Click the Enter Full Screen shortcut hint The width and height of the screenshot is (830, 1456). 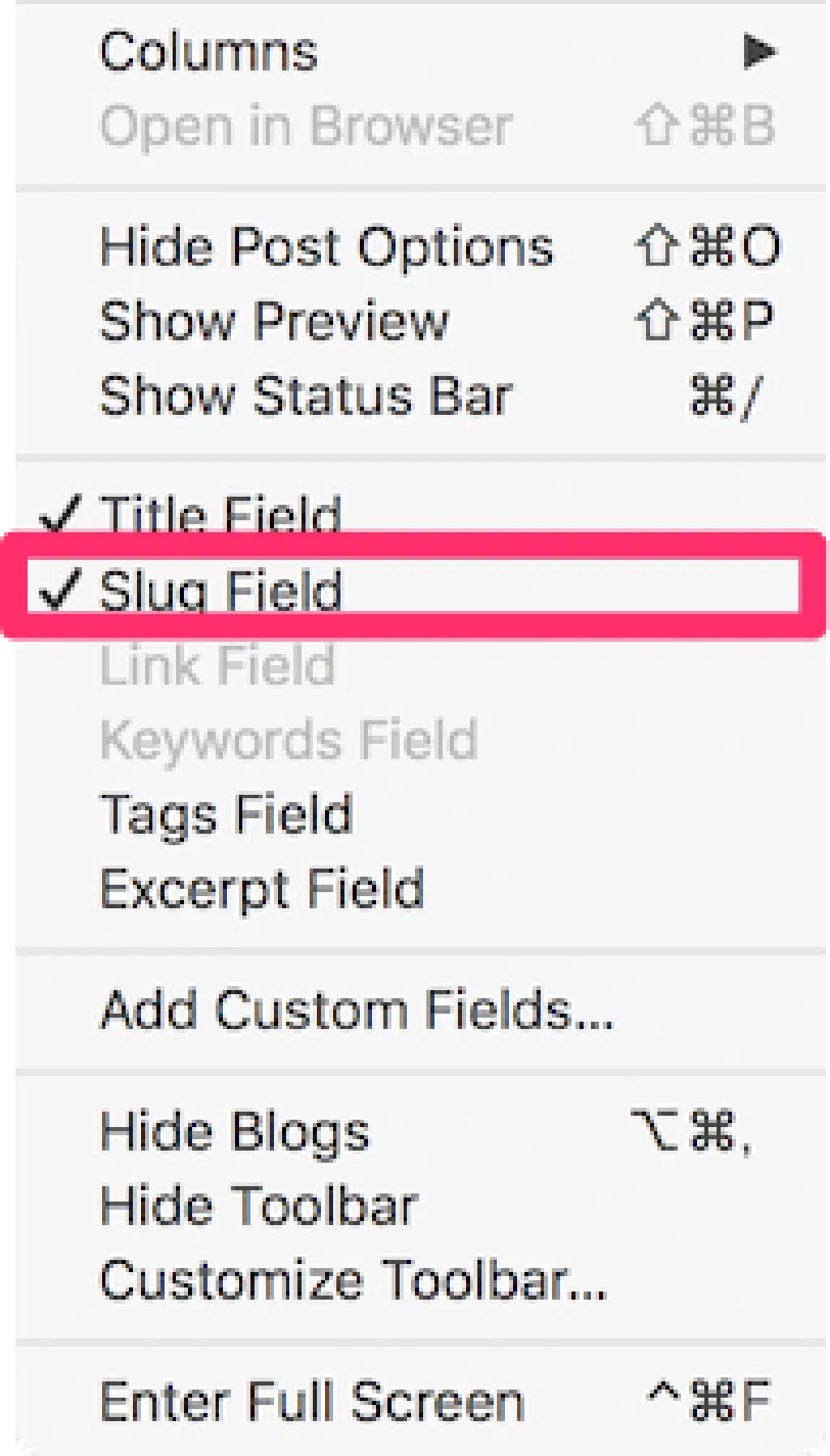tap(708, 1402)
